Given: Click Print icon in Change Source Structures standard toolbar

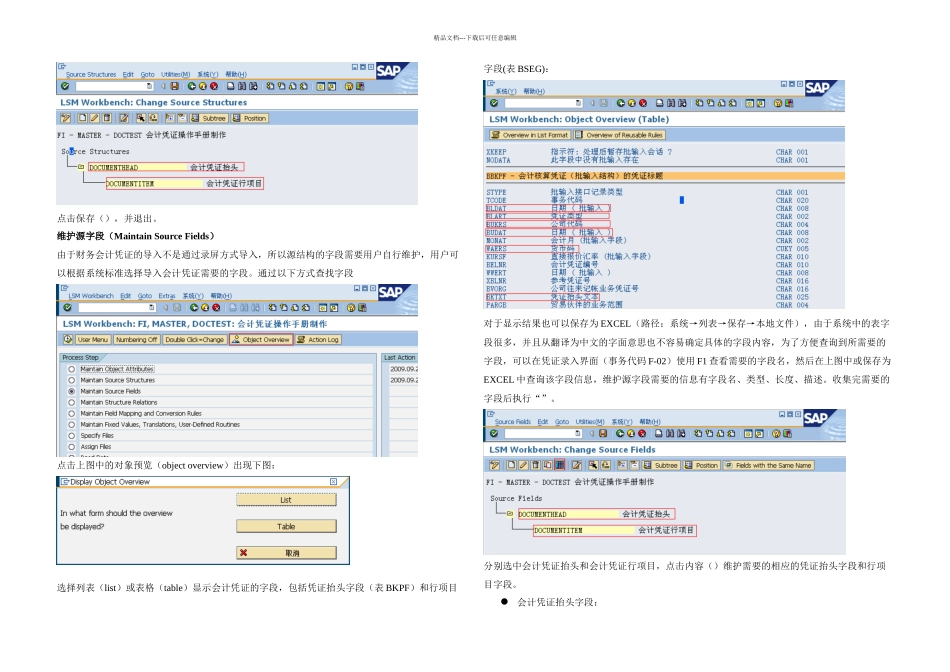Looking at the screenshot, I should pyautogui.click(x=231, y=86).
